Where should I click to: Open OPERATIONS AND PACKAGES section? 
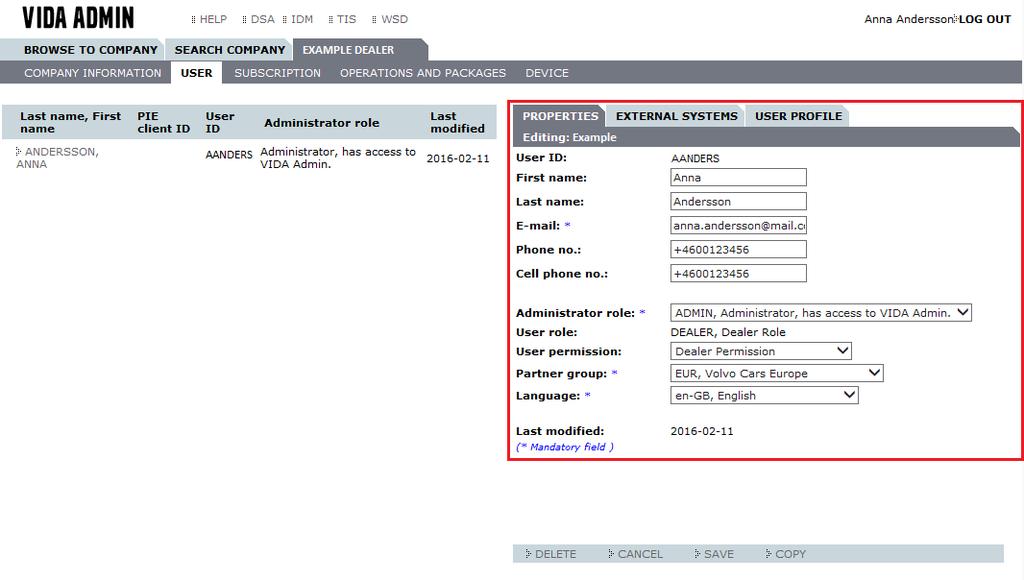point(423,73)
